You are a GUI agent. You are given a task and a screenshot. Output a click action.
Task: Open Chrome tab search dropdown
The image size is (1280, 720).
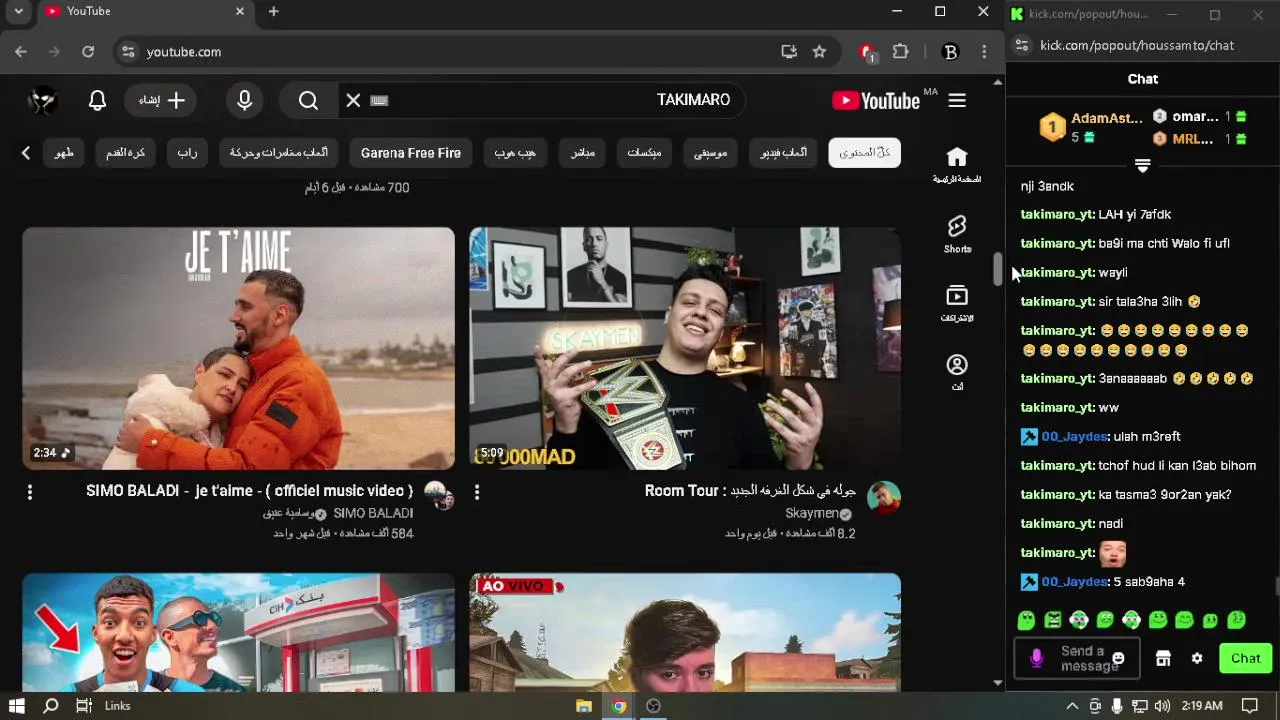(18, 11)
